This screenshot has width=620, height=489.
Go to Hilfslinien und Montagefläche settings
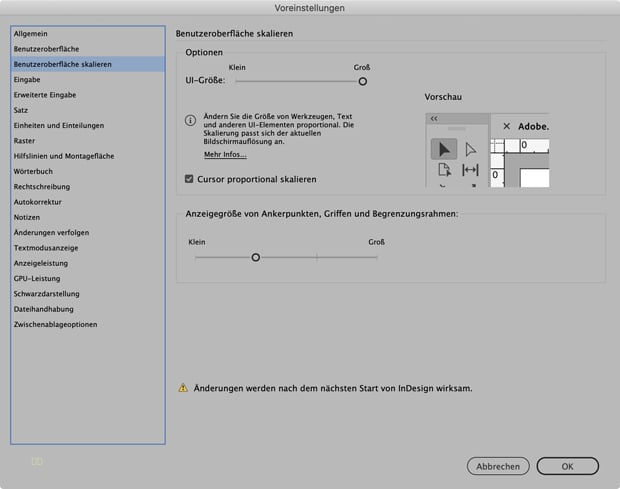pyautogui.click(x=63, y=156)
